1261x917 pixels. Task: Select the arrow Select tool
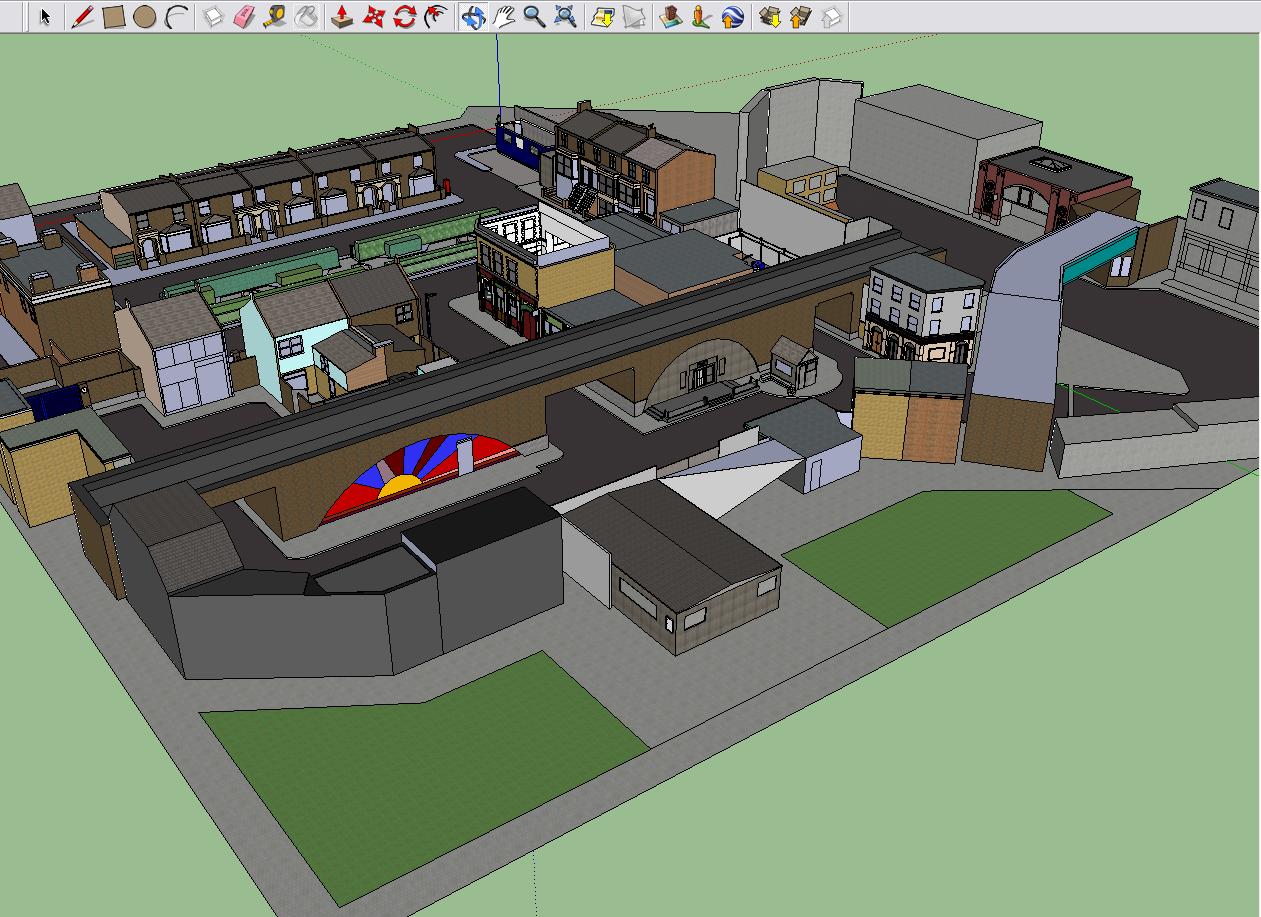(45, 17)
